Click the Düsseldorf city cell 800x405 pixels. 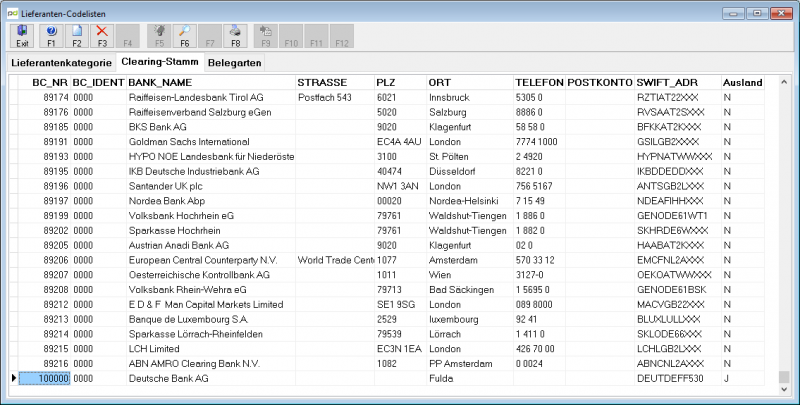(470, 171)
